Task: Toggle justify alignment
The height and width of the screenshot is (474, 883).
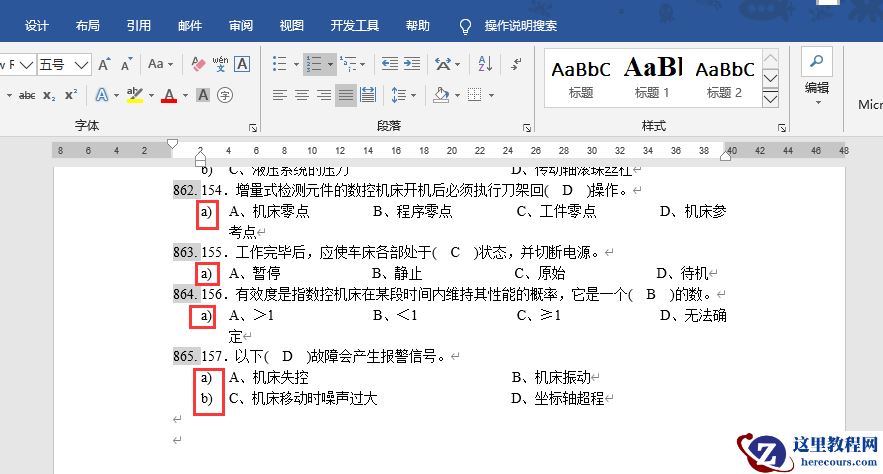Action: coord(346,95)
